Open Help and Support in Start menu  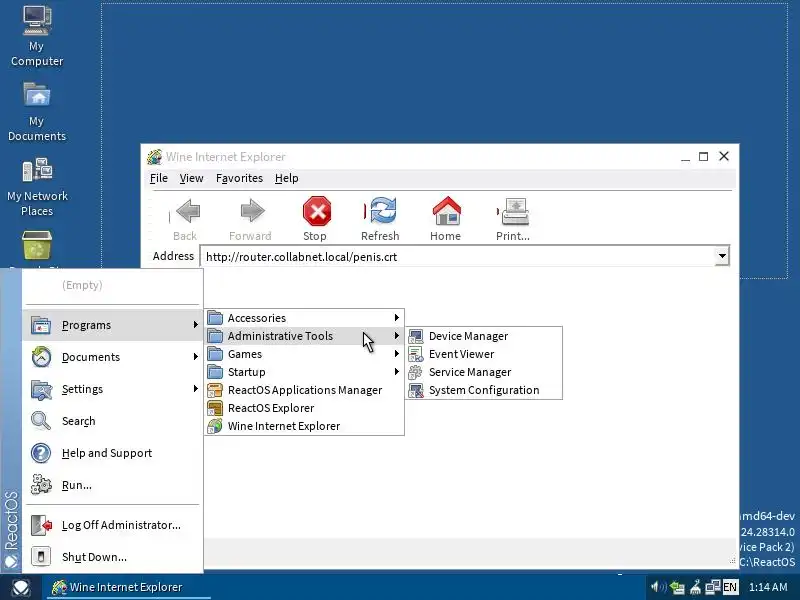point(112,453)
